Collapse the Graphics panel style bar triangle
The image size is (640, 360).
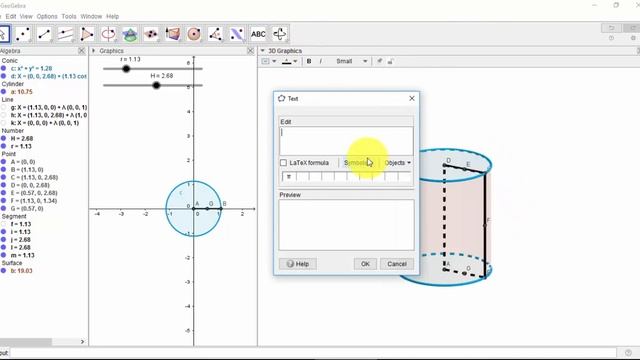[93, 51]
